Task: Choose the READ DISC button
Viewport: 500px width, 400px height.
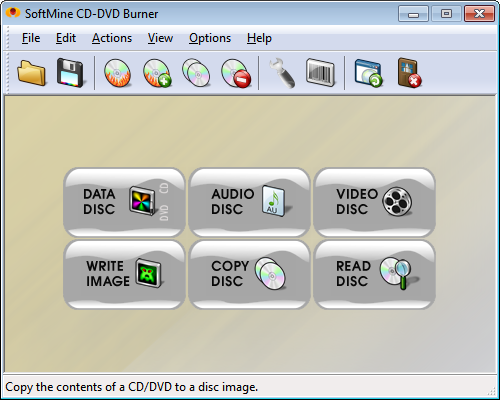Action: 374,274
